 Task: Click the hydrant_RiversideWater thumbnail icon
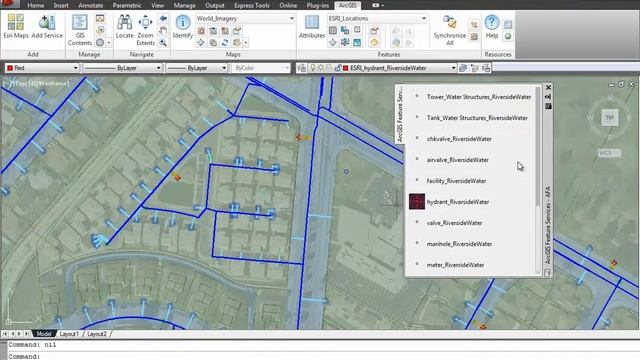417,202
